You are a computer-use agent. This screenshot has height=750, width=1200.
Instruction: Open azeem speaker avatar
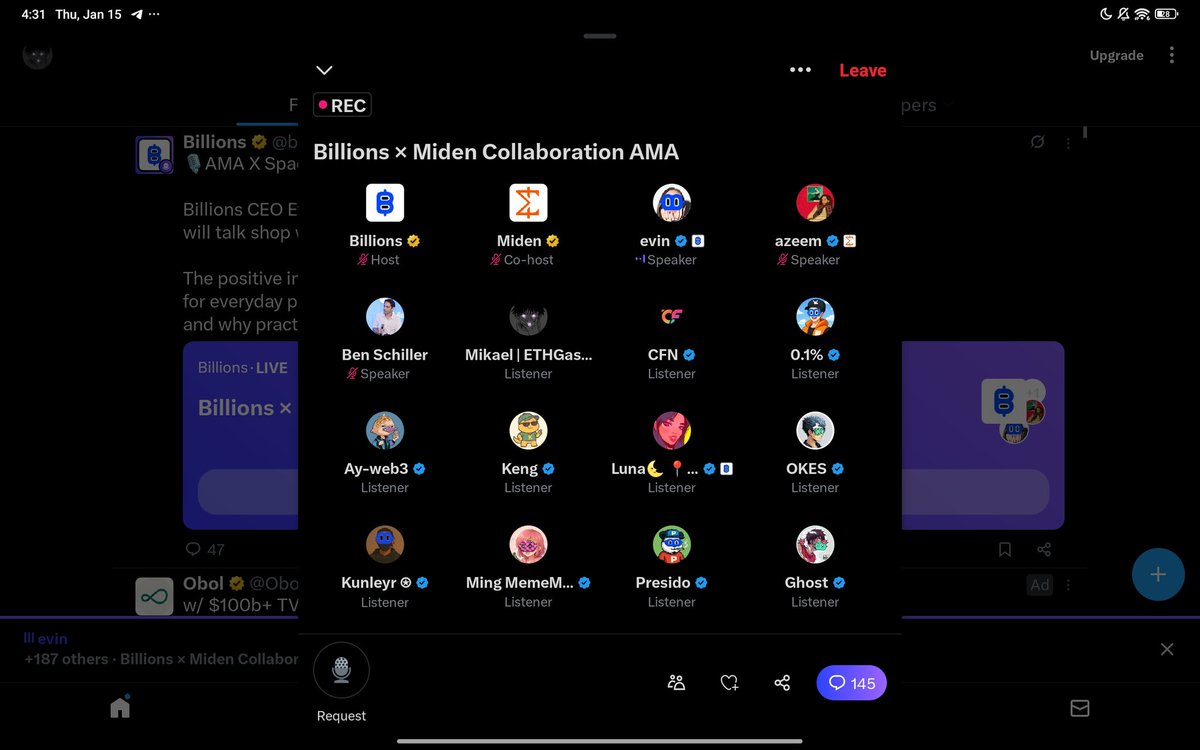815,203
